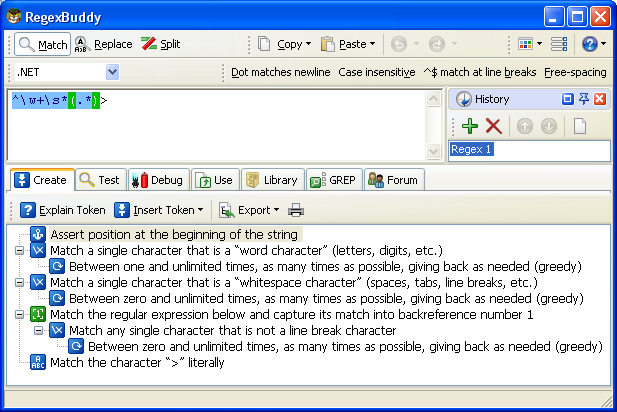Select word character tree row

[x=246, y=250]
